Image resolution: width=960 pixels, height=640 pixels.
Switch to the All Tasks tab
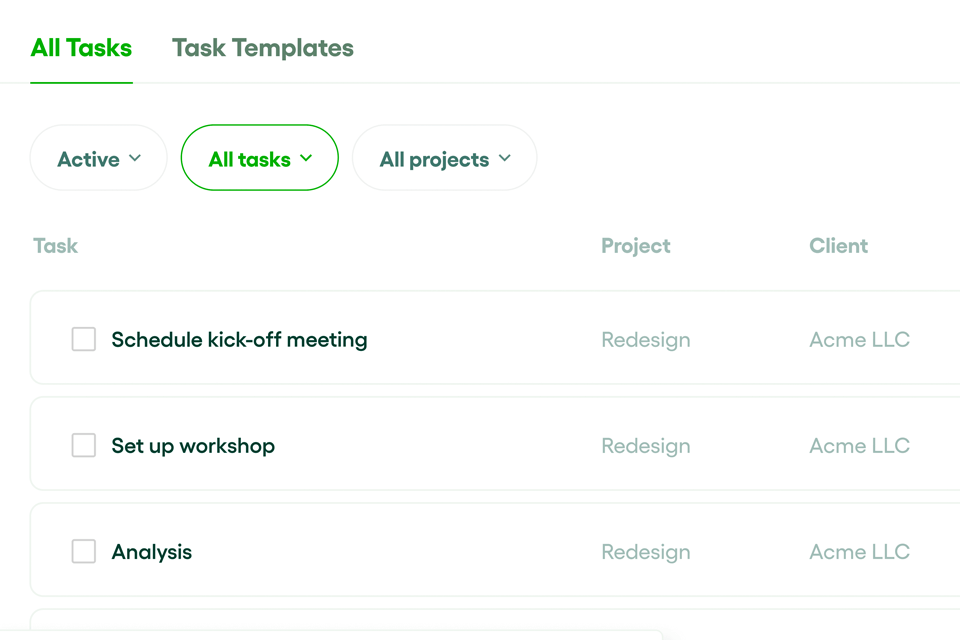tap(81, 48)
